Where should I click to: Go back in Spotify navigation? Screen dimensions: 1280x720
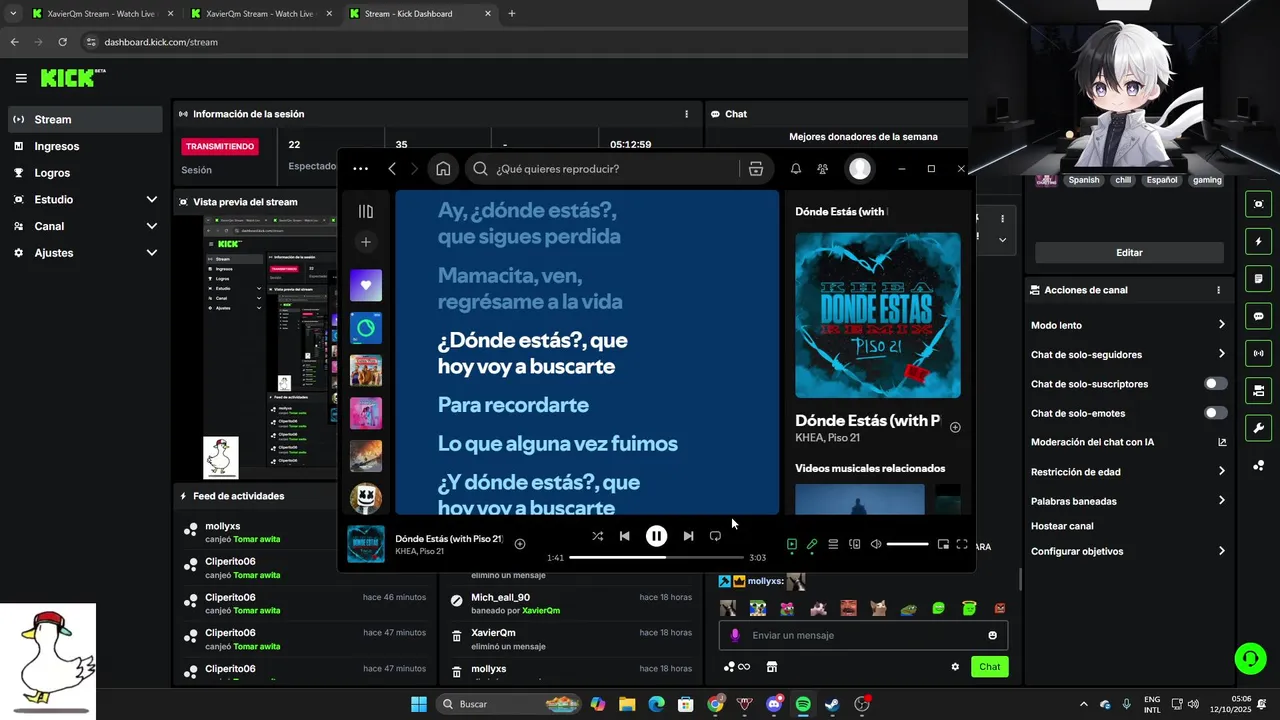392,169
